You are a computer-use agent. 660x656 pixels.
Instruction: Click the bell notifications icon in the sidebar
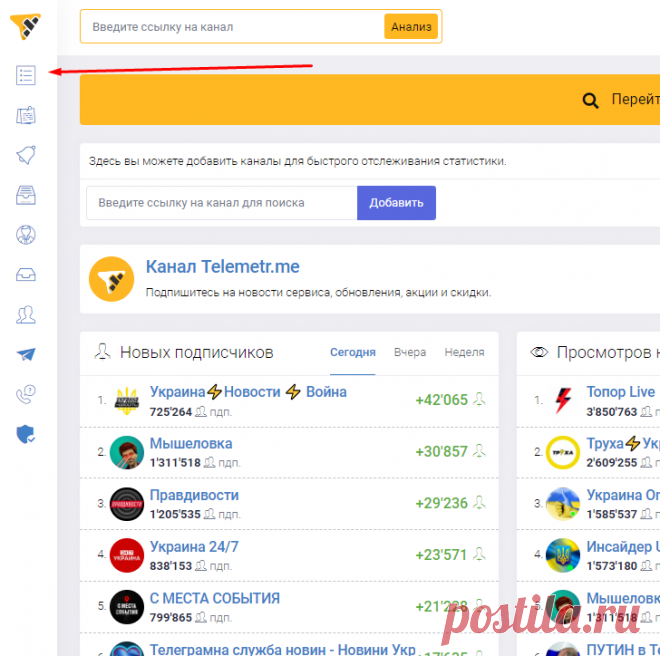pyautogui.click(x=26, y=155)
